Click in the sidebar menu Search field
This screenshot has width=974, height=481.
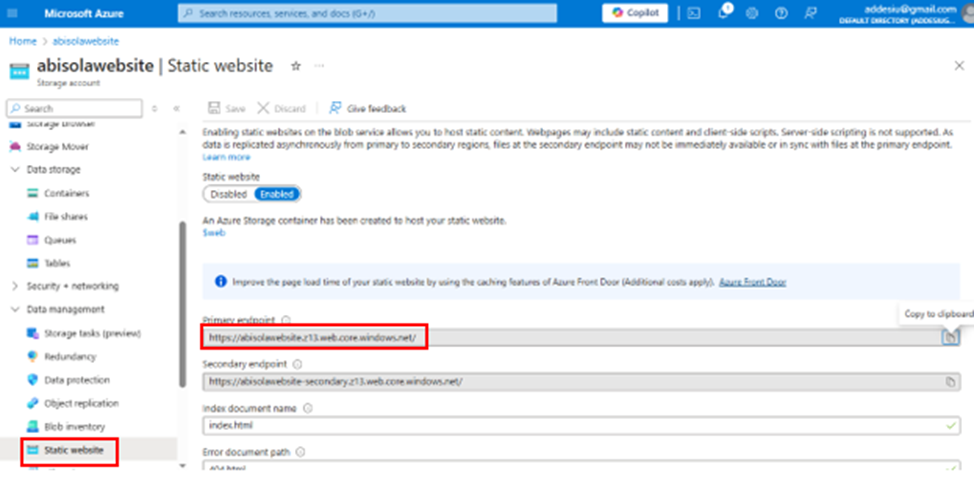click(75, 108)
